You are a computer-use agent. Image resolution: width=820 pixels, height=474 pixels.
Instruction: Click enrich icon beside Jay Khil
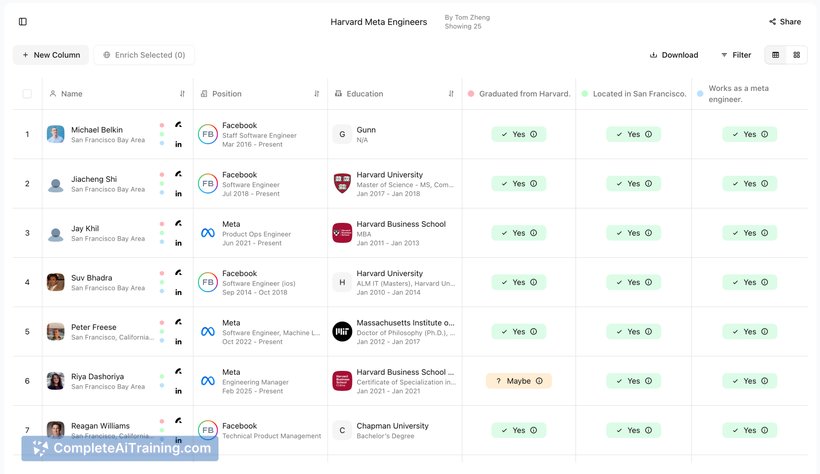point(178,223)
